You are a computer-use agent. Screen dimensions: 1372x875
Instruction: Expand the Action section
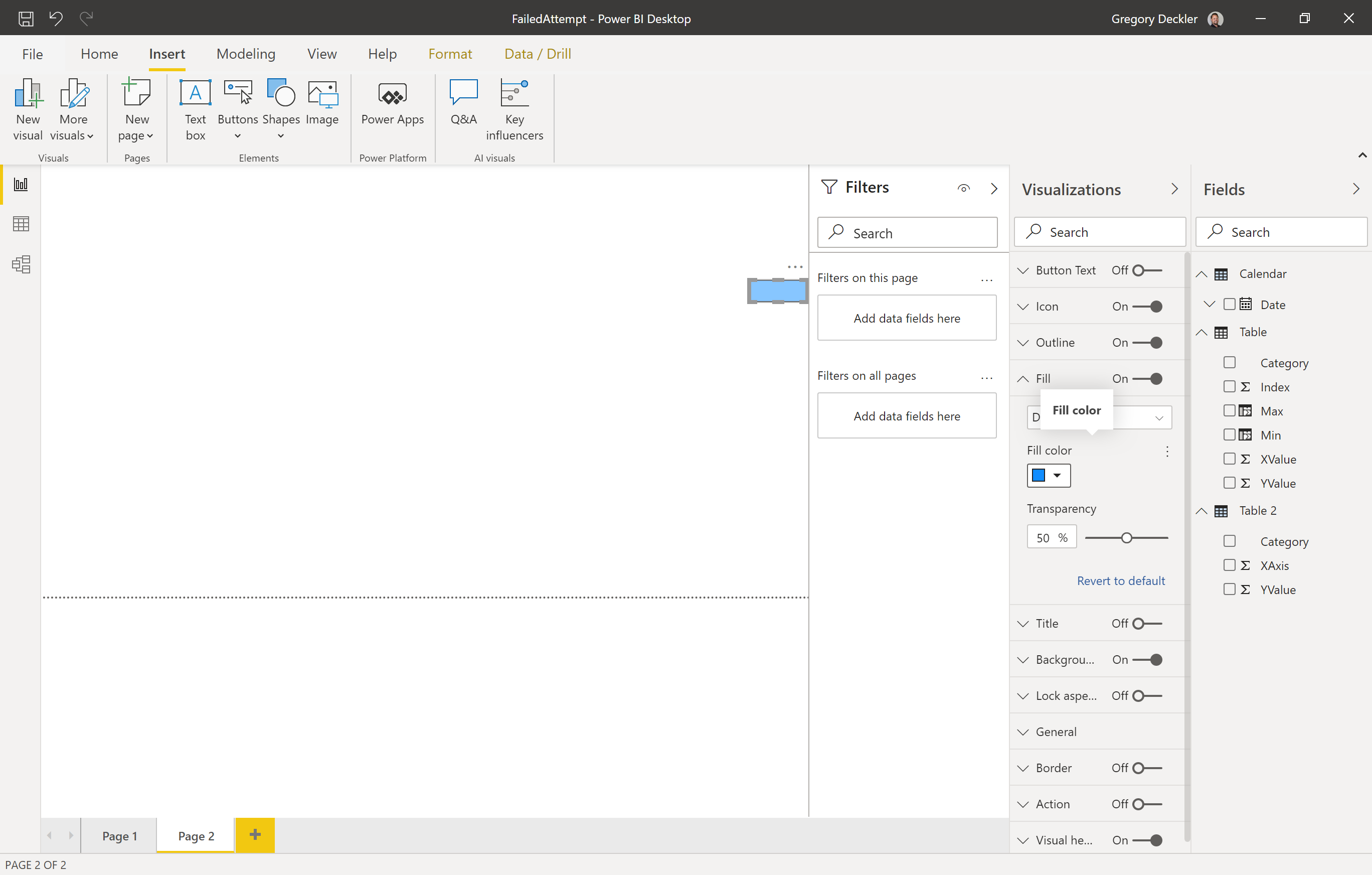pyautogui.click(x=1023, y=804)
